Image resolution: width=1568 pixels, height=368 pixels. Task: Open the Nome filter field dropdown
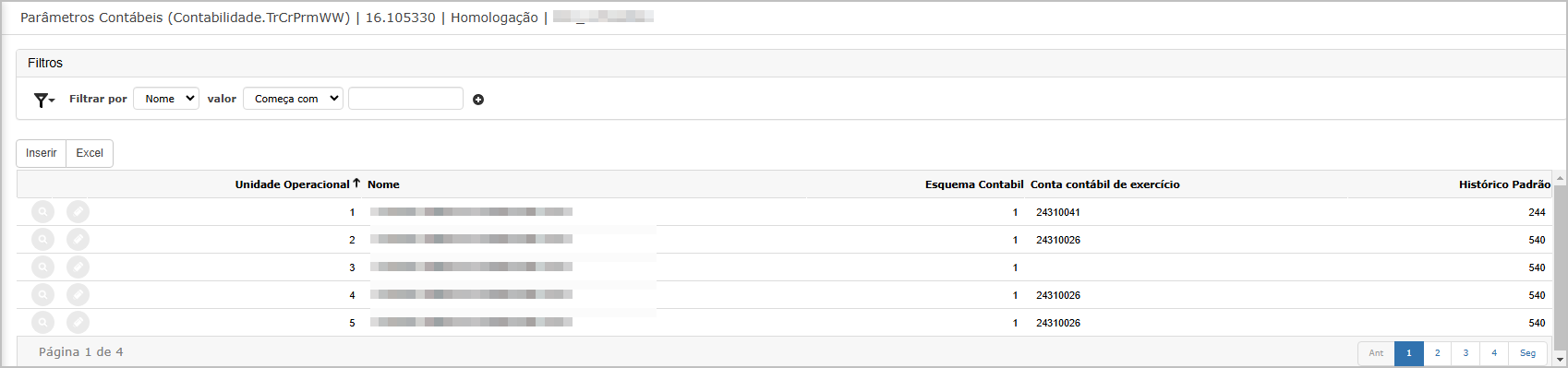(166, 99)
